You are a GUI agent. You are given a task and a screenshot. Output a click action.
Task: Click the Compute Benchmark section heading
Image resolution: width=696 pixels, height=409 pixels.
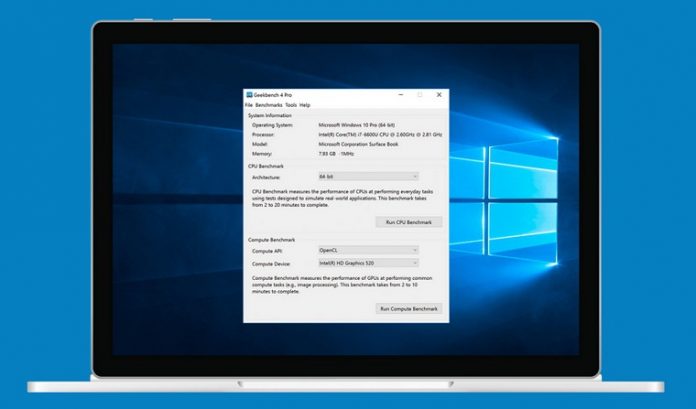271,240
